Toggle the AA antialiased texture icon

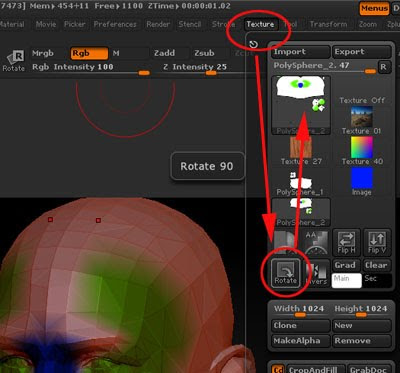click(316, 242)
